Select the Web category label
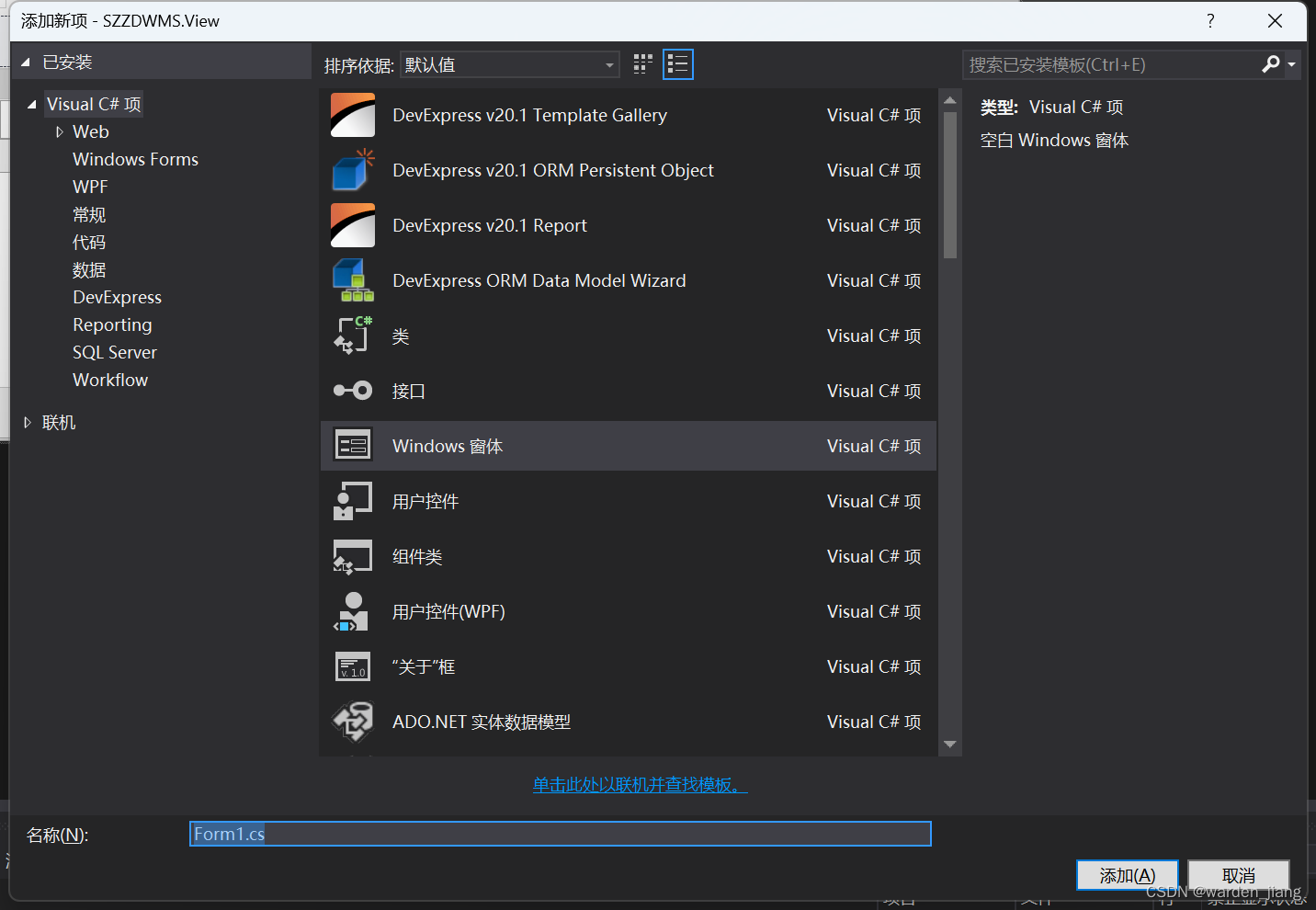This screenshot has height=910, width=1316. pyautogui.click(x=91, y=131)
